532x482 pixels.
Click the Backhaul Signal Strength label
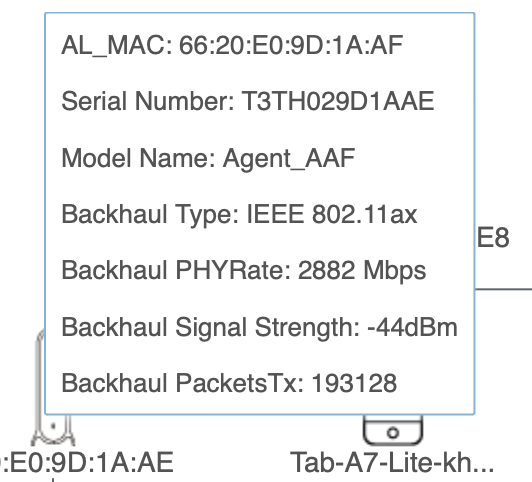coord(210,328)
